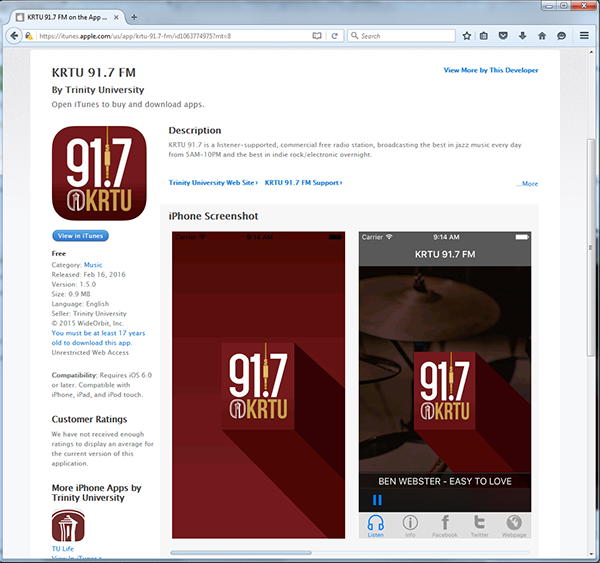Click the 'Size: 0.9 MB' text
Viewport: 600px width, 563px height.
click(x=71, y=294)
